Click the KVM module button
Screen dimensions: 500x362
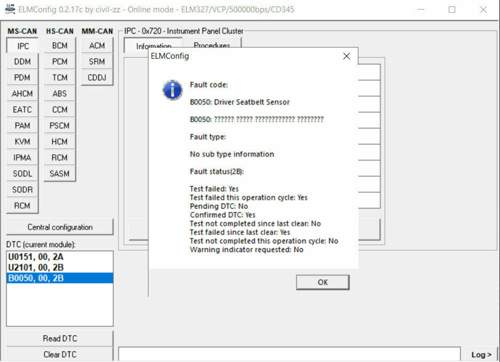point(23,142)
